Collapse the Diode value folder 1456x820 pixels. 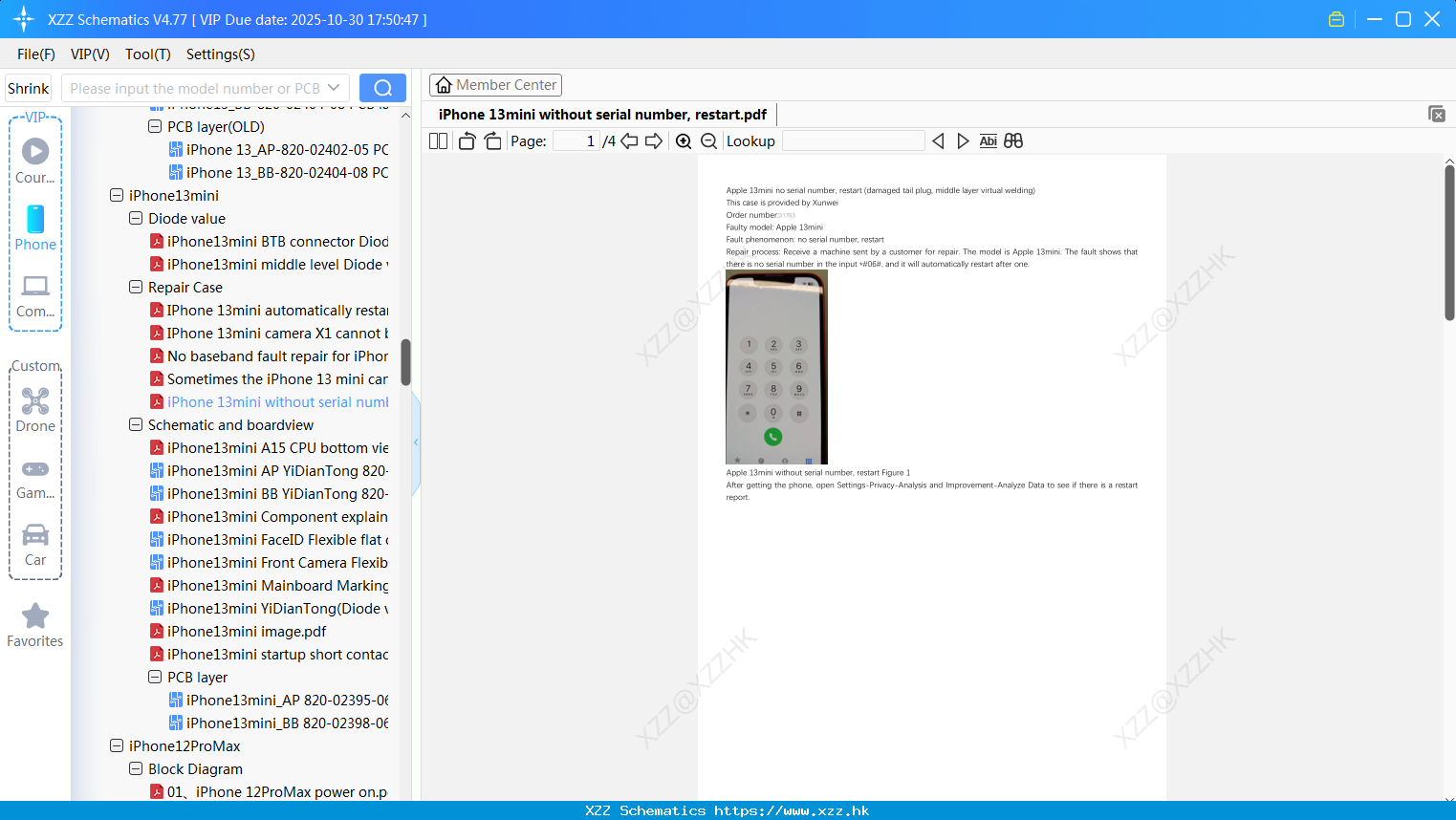[x=136, y=218]
